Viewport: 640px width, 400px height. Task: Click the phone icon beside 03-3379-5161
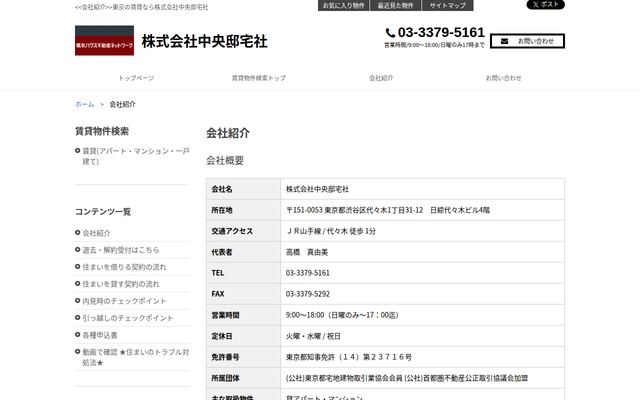point(390,33)
